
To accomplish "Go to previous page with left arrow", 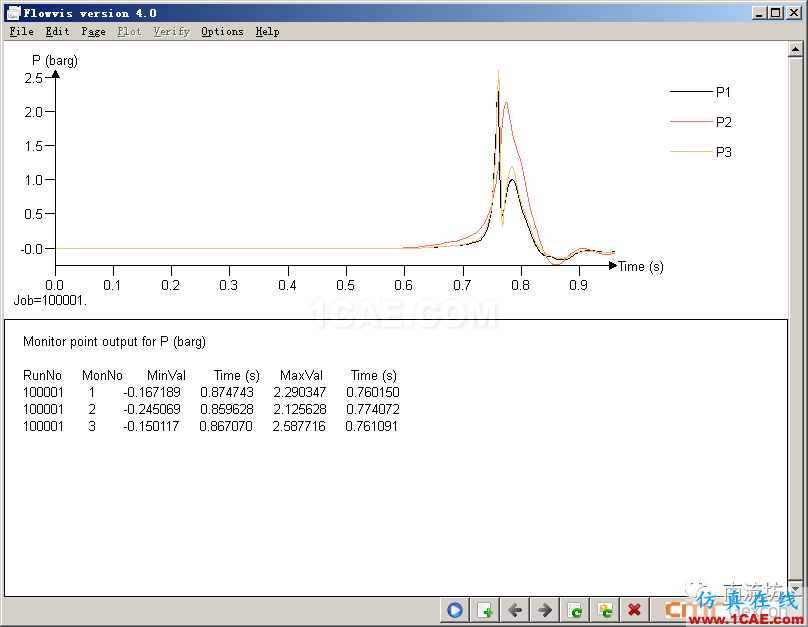I will tap(515, 611).
